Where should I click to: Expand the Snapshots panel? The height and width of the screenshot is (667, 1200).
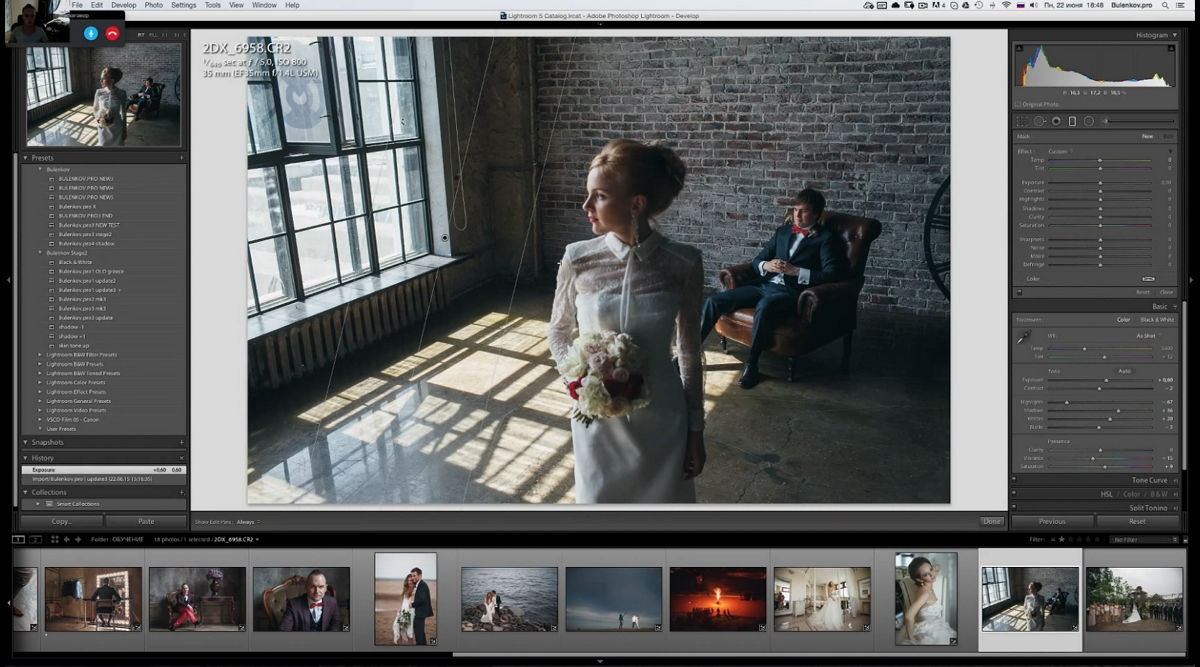tap(25, 442)
